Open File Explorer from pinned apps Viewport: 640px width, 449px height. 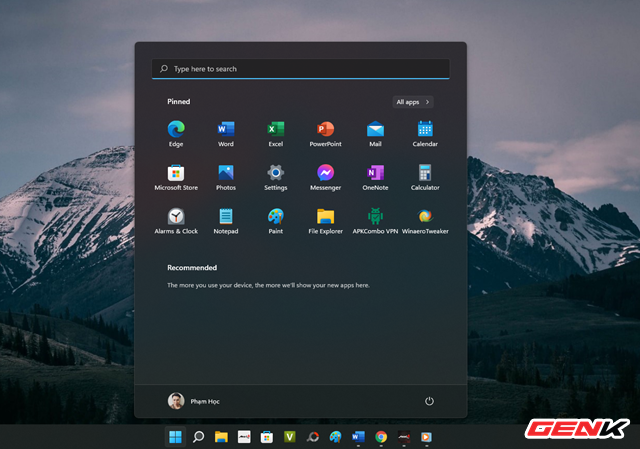click(325, 221)
